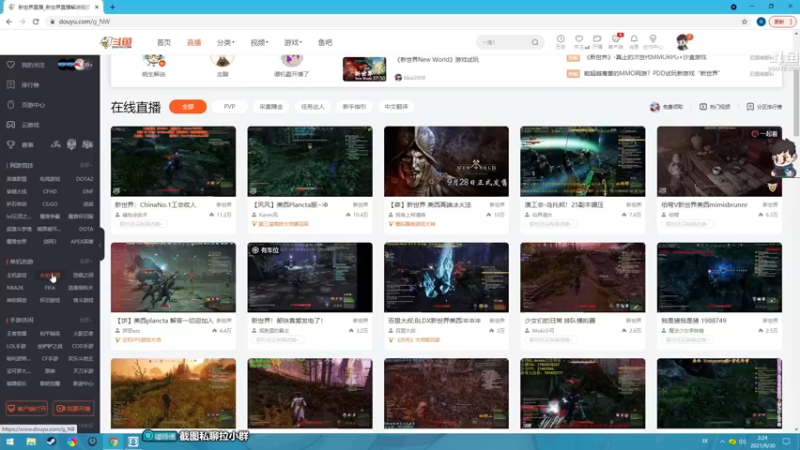Reload the page with browser refresh icon
800x450 pixels.
click(36, 21)
